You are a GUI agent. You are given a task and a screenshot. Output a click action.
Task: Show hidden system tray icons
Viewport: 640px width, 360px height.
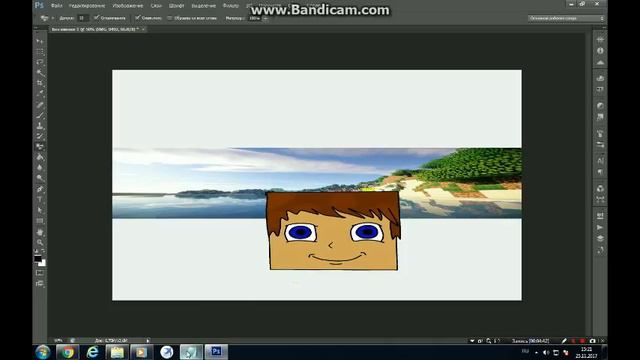coord(536,352)
